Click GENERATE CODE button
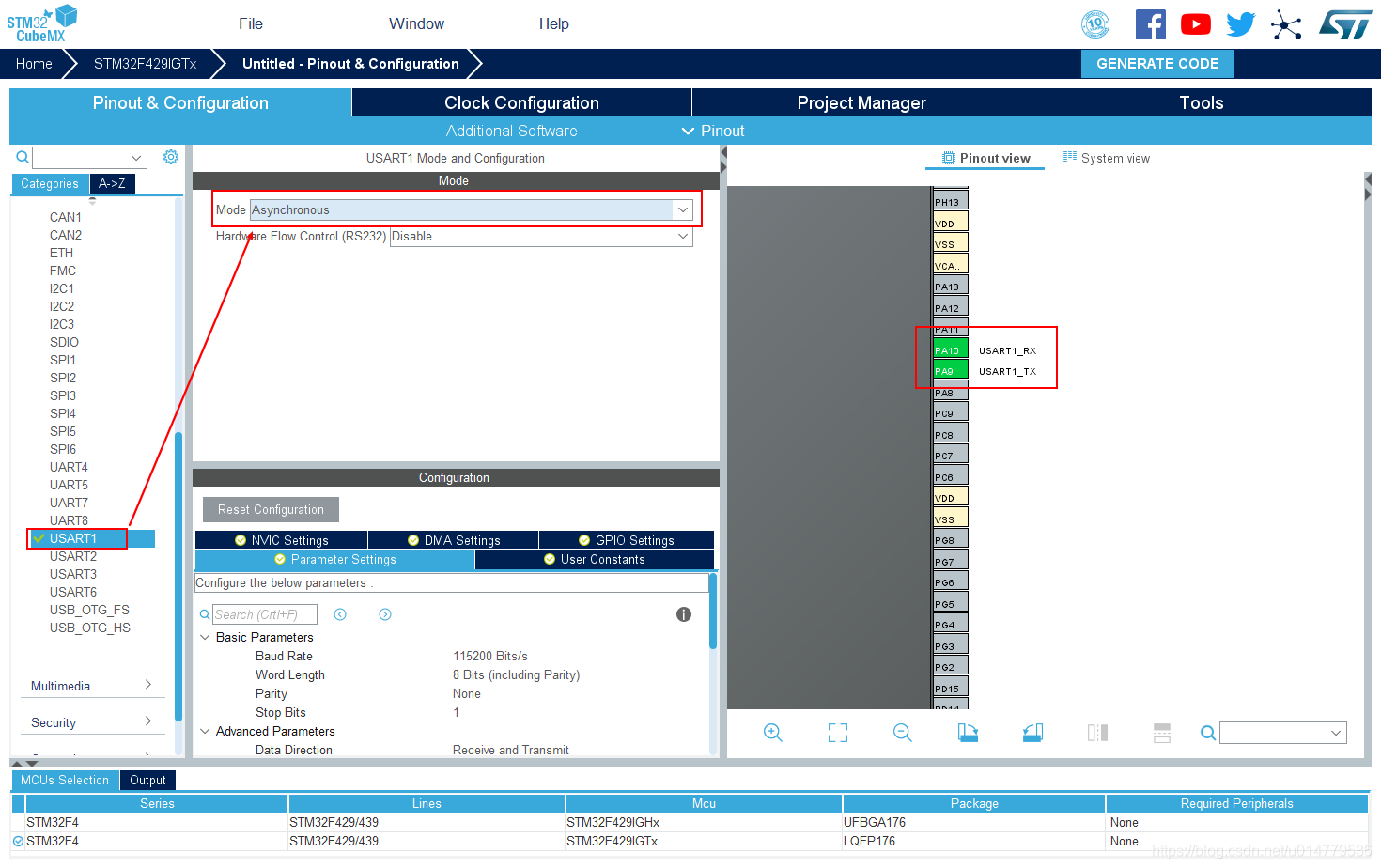The width and height of the screenshot is (1381, 868). [x=1157, y=64]
